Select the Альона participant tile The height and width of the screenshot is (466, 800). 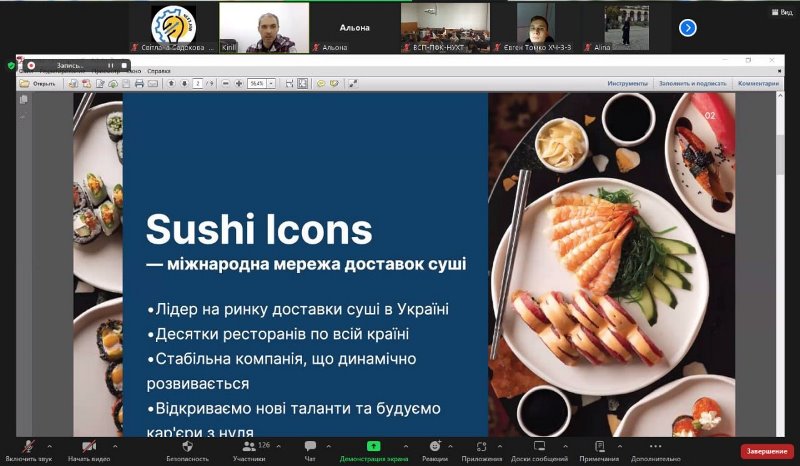click(355, 28)
